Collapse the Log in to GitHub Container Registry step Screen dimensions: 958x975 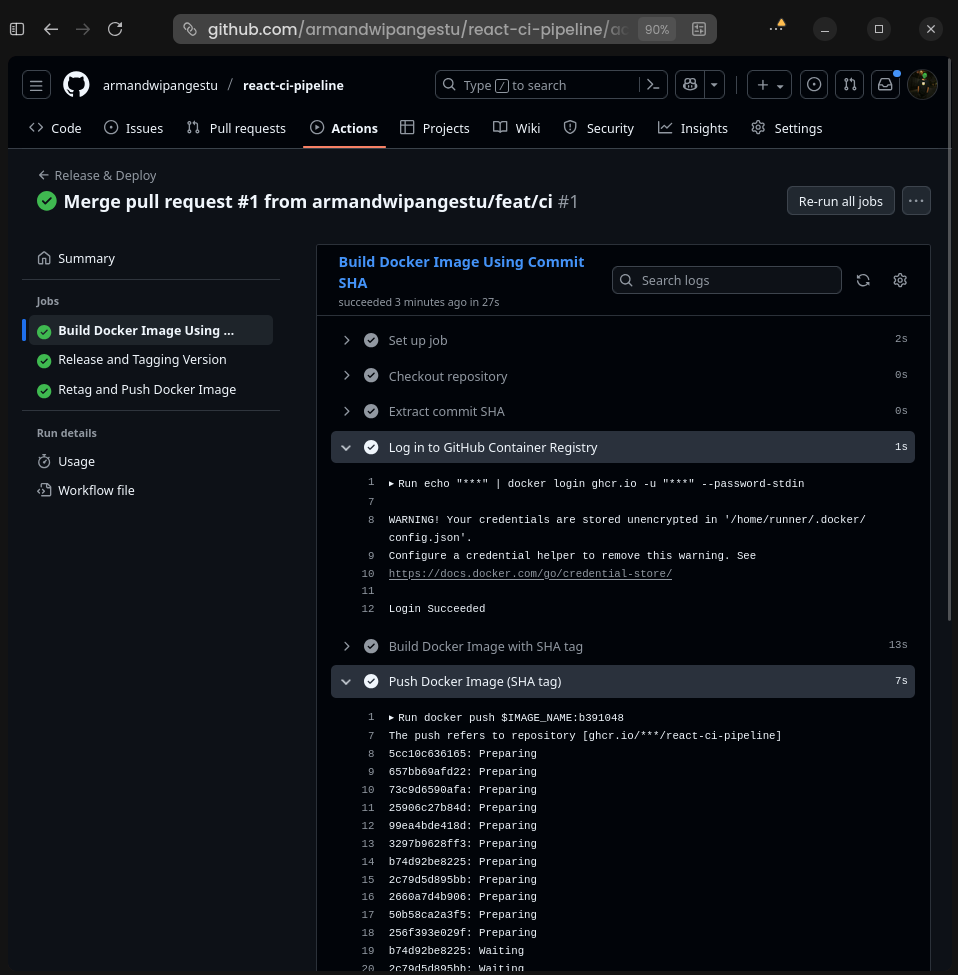pos(346,447)
